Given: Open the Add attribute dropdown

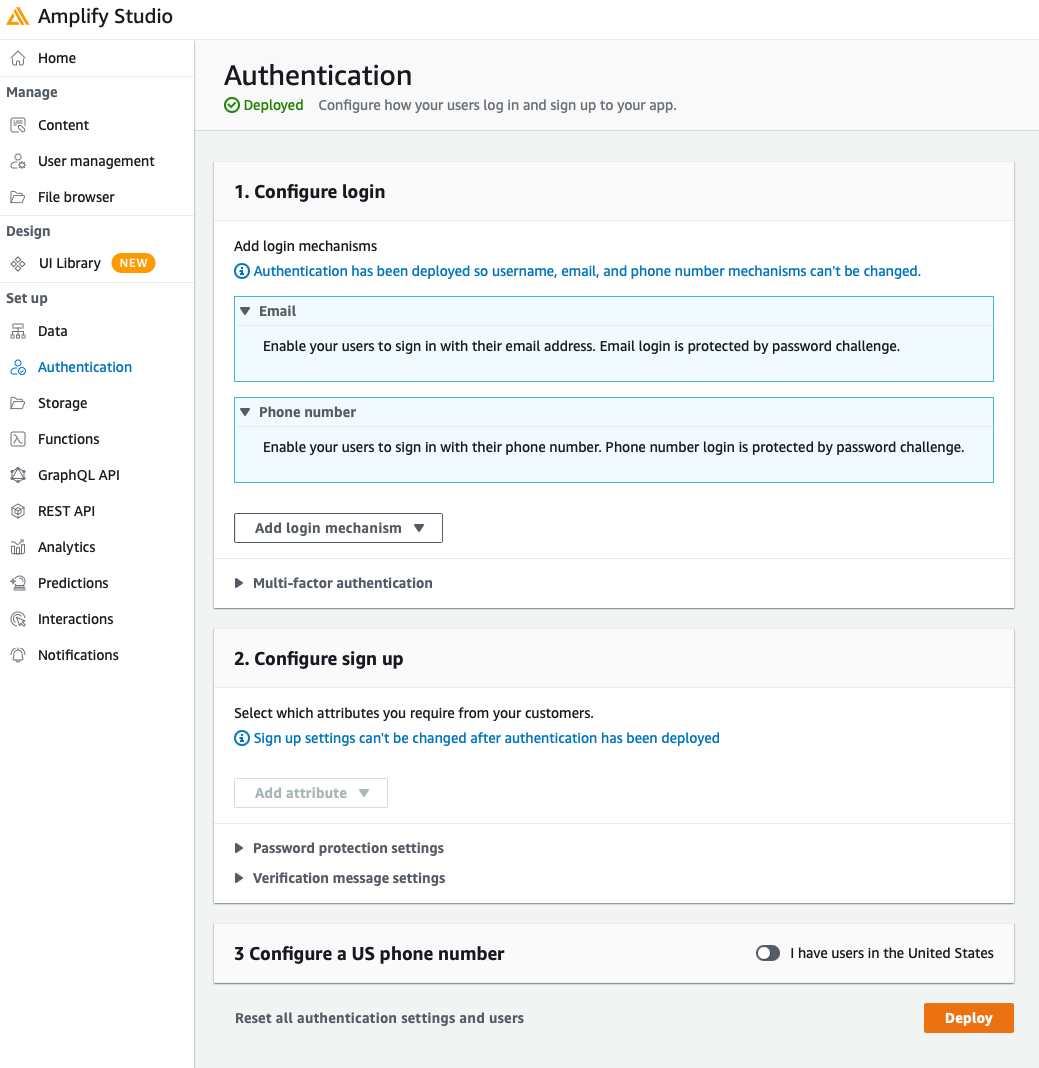Looking at the screenshot, I should [x=310, y=793].
